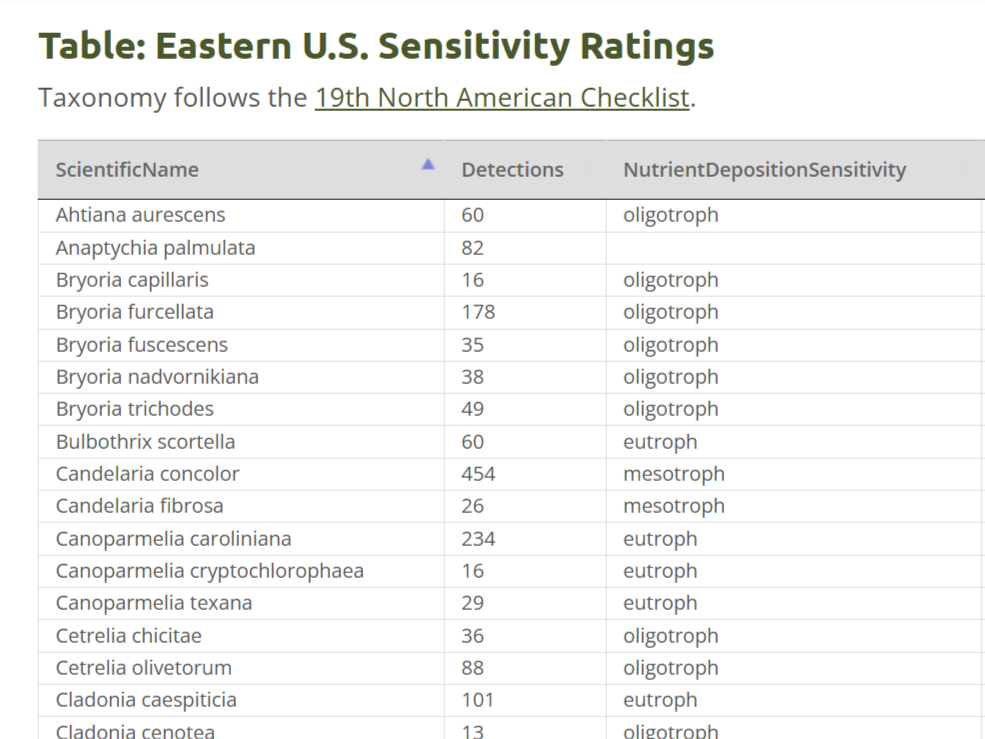
Task: Open the 19th North American Checklist link
Action: pos(502,98)
